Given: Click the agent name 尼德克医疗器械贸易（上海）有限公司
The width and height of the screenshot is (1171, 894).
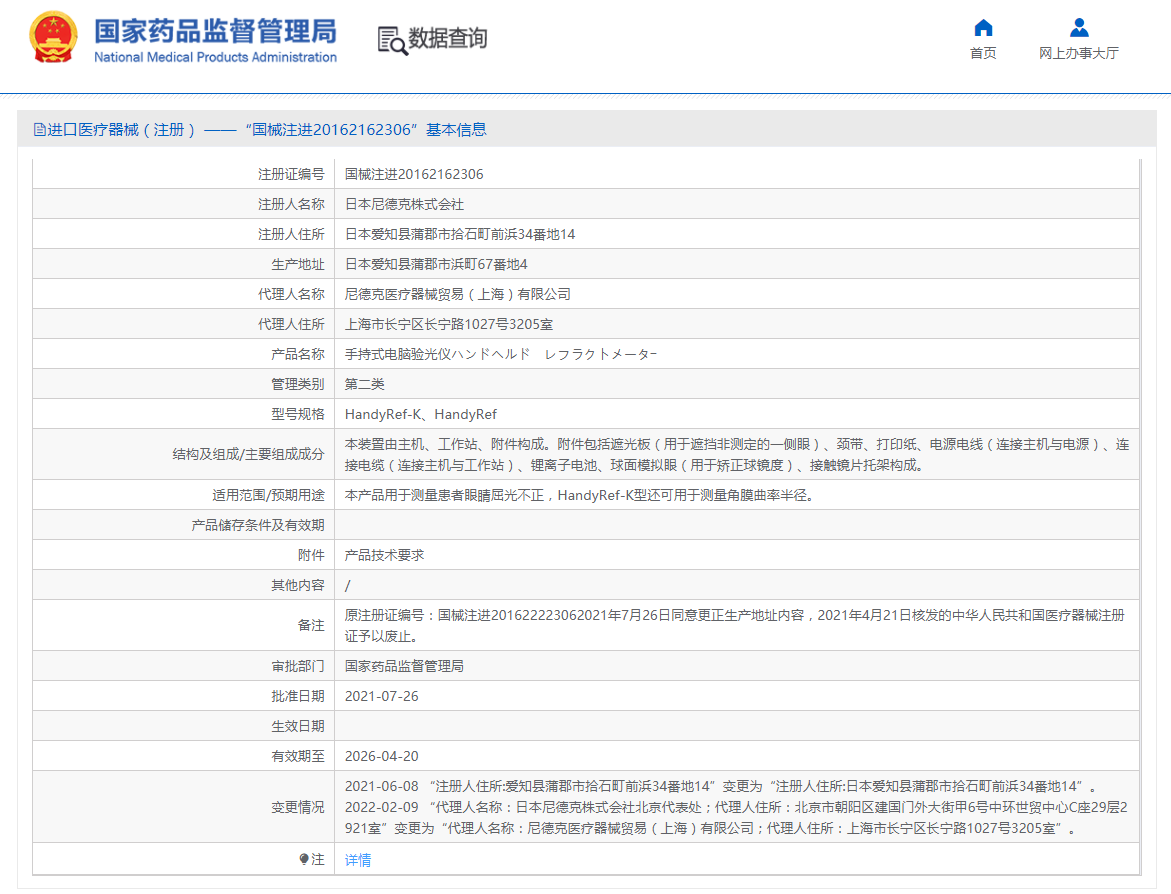Looking at the screenshot, I should (x=457, y=294).
